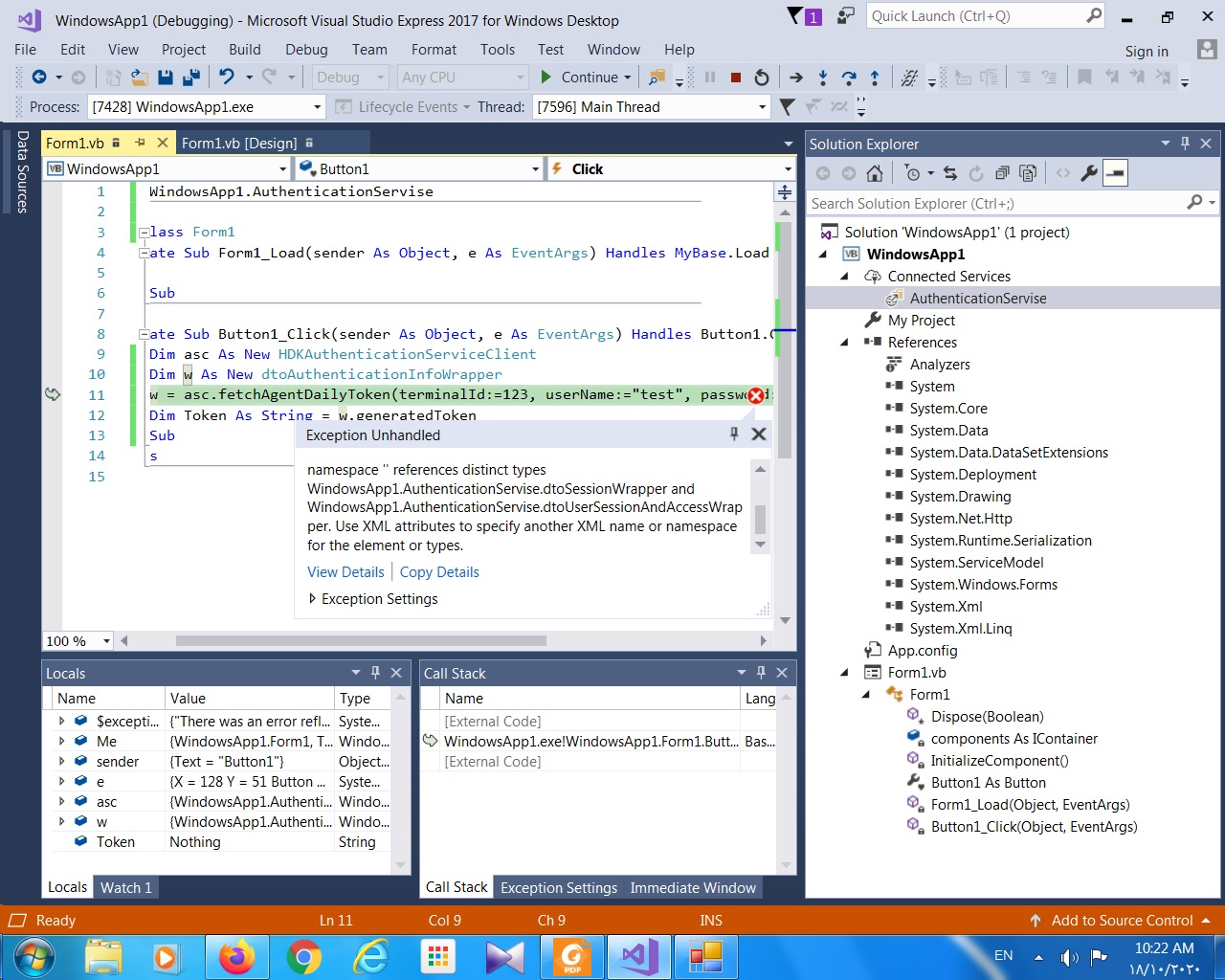This screenshot has width=1225, height=980.
Task: Click Solution Explorer Home icon
Action: coord(875,173)
